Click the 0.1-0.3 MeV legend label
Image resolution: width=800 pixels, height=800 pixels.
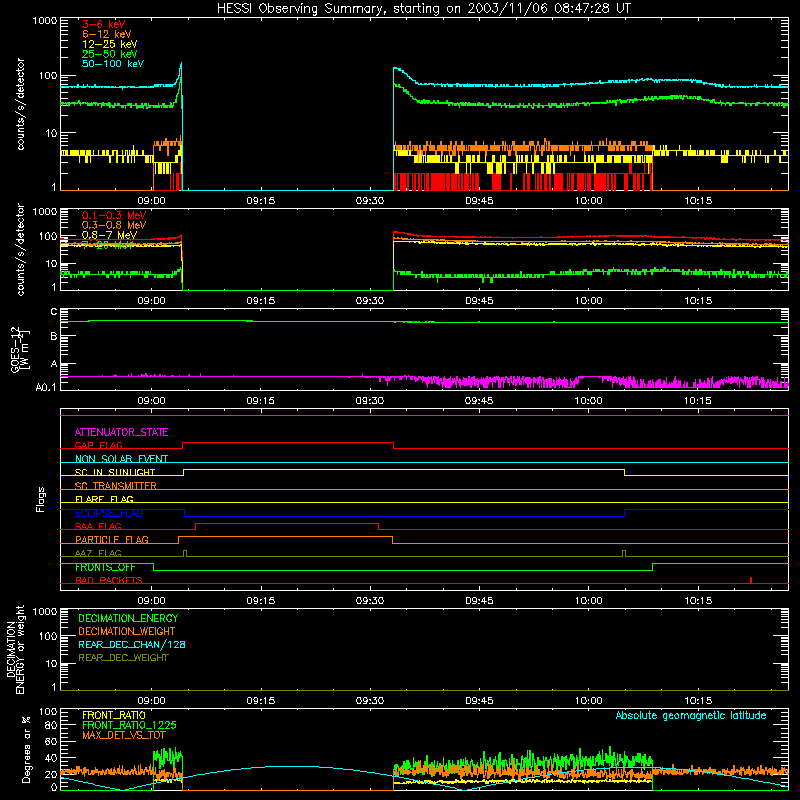pyautogui.click(x=114, y=215)
